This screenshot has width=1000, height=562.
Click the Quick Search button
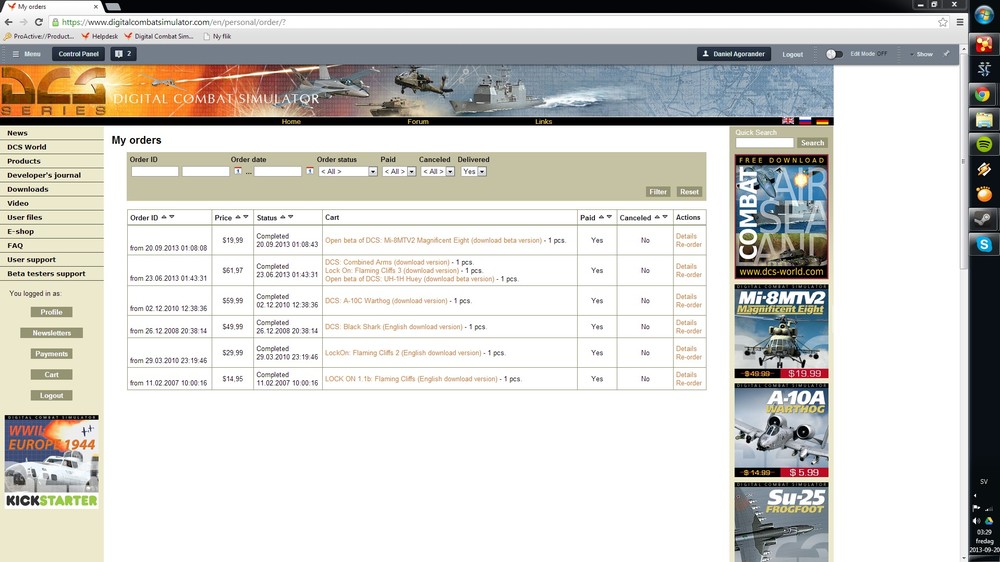click(812, 143)
